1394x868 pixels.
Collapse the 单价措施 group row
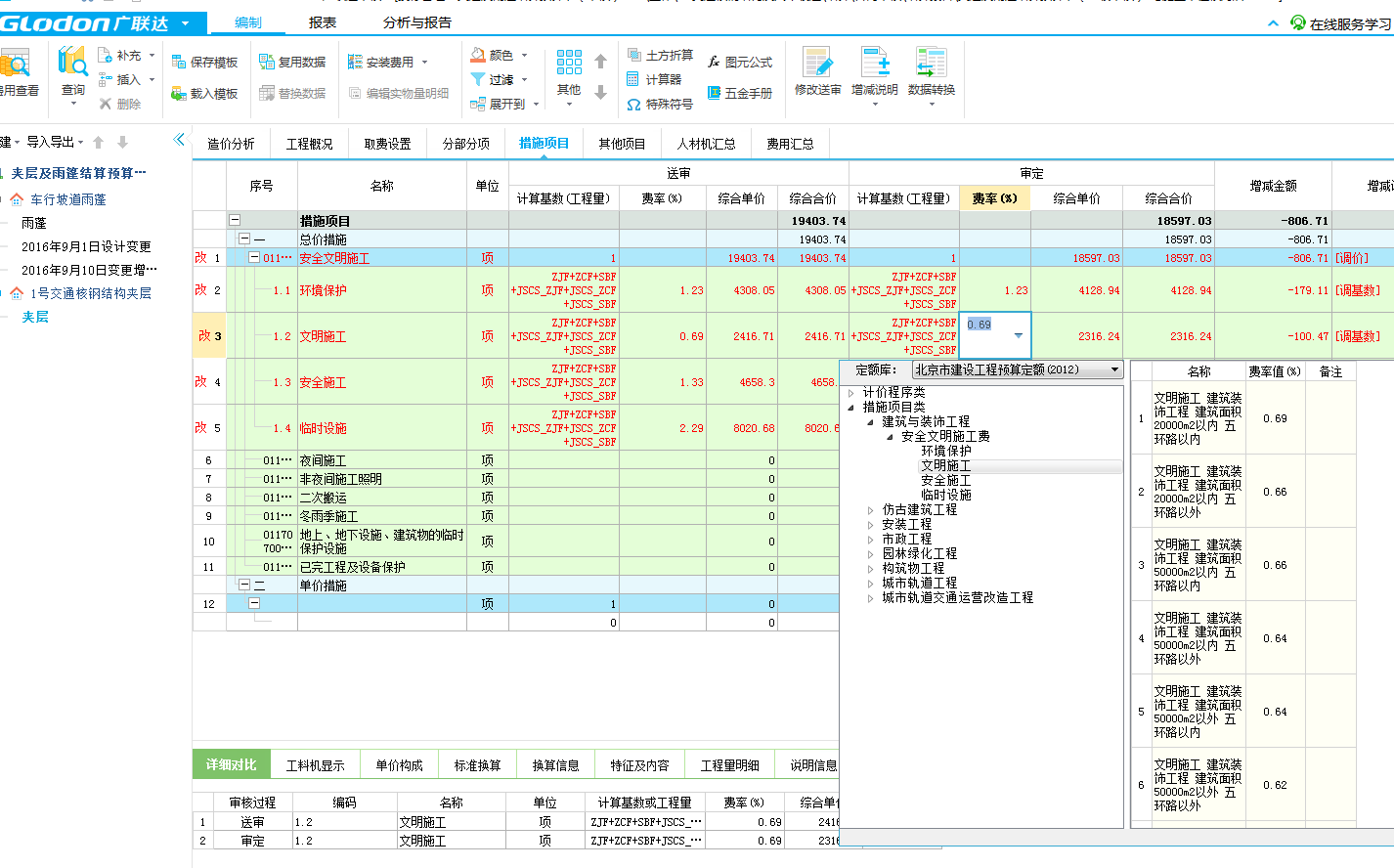tap(244, 586)
